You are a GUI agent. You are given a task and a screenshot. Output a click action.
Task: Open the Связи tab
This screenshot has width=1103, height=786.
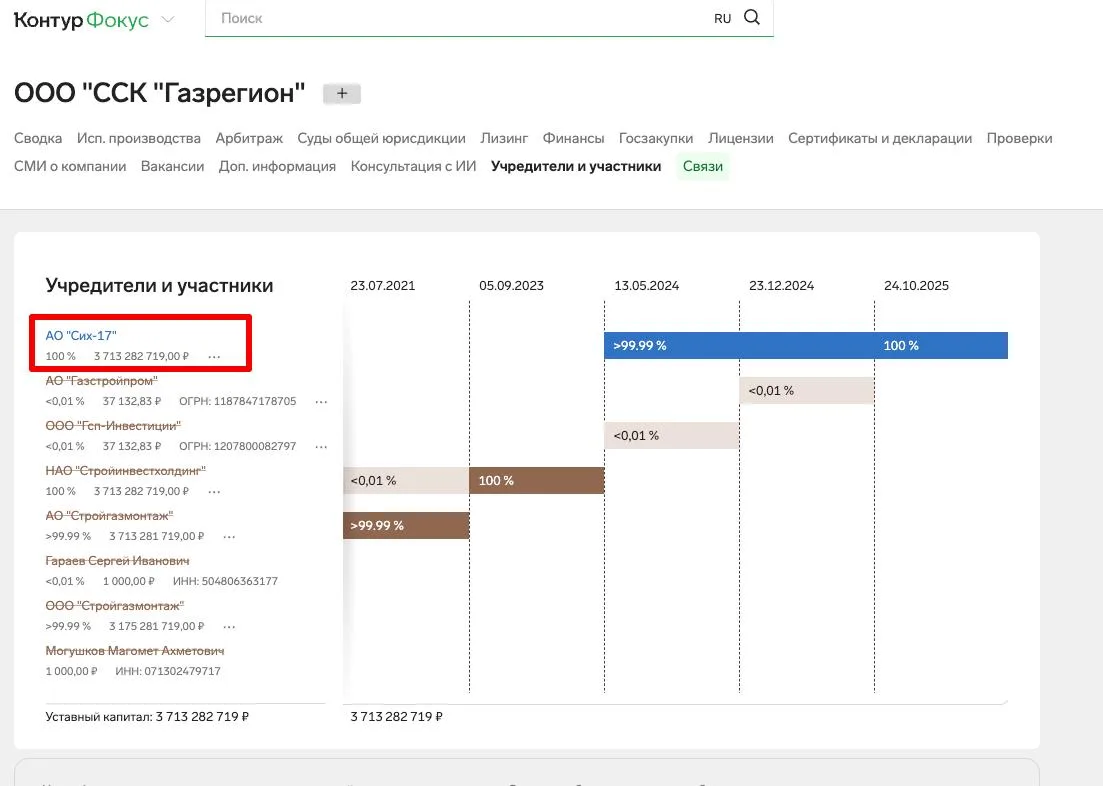point(702,166)
